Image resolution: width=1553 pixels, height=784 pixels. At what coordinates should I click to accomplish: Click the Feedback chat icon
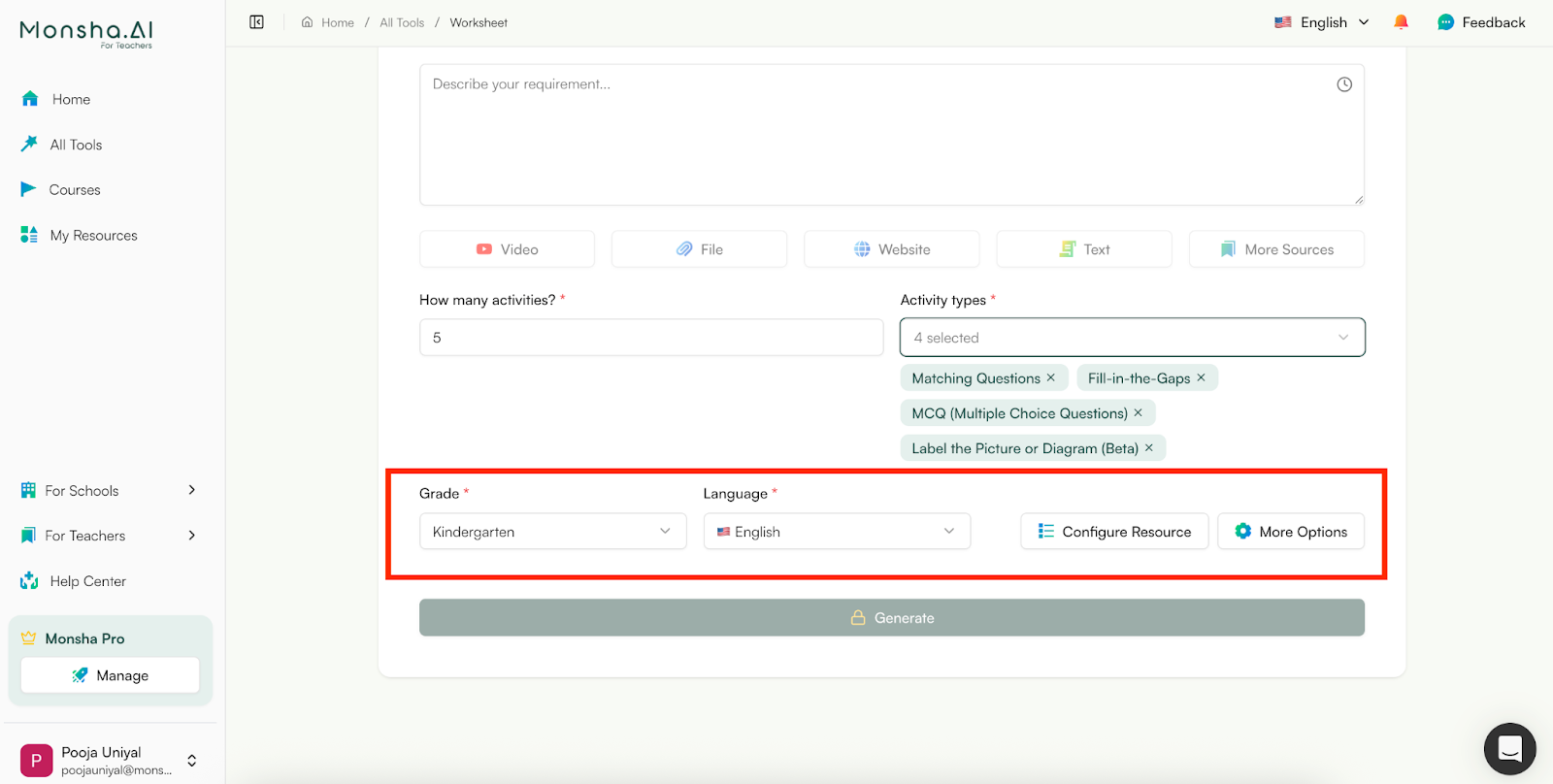1446,22
